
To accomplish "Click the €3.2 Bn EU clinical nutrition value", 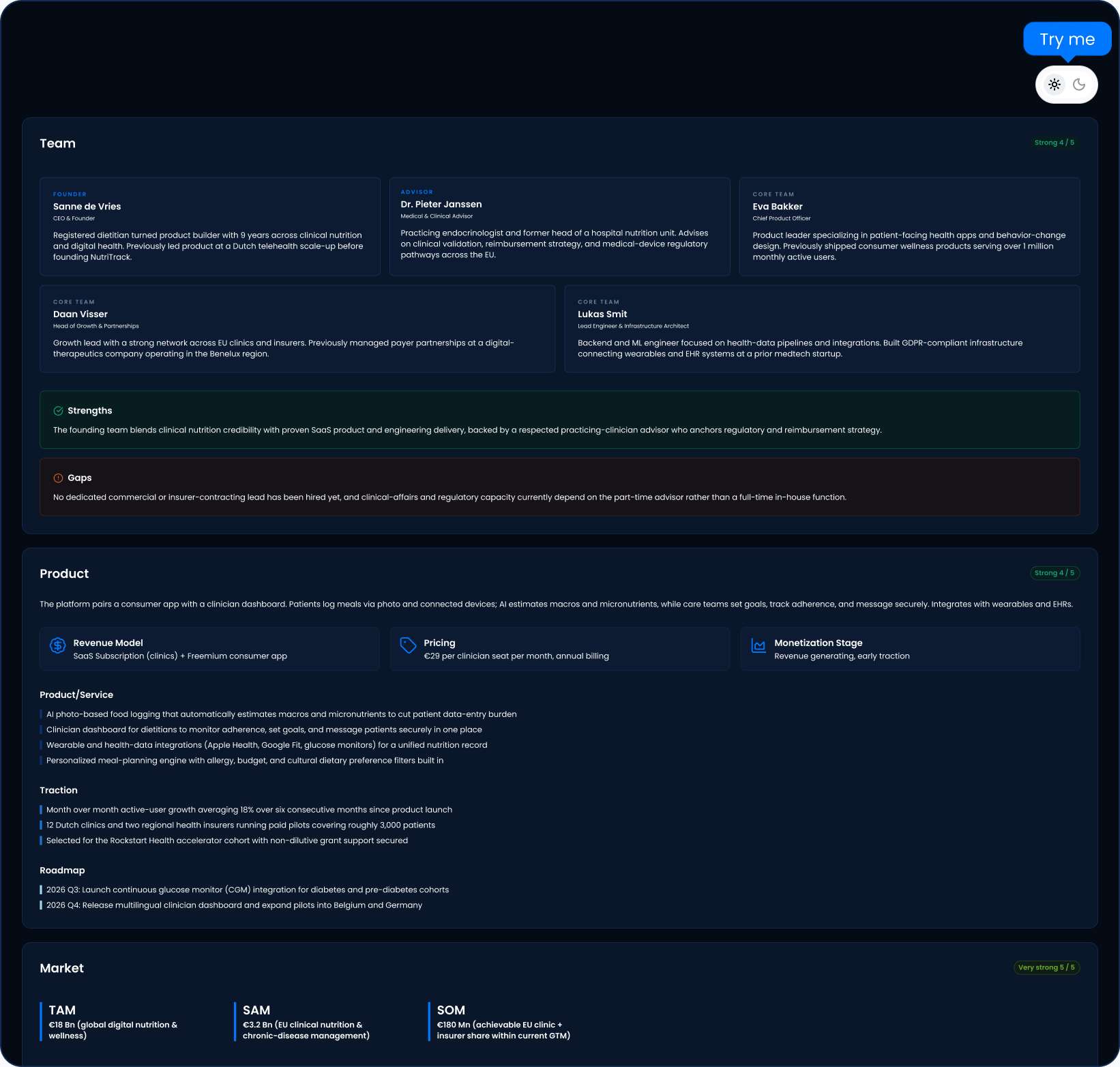I will 306,1030.
